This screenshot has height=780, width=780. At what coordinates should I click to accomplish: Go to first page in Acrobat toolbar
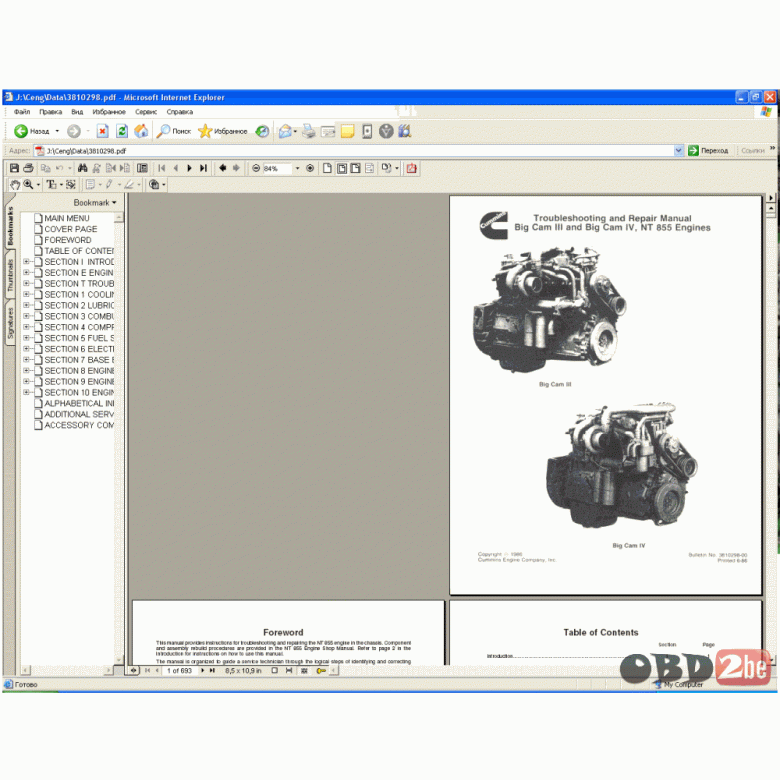(162, 168)
